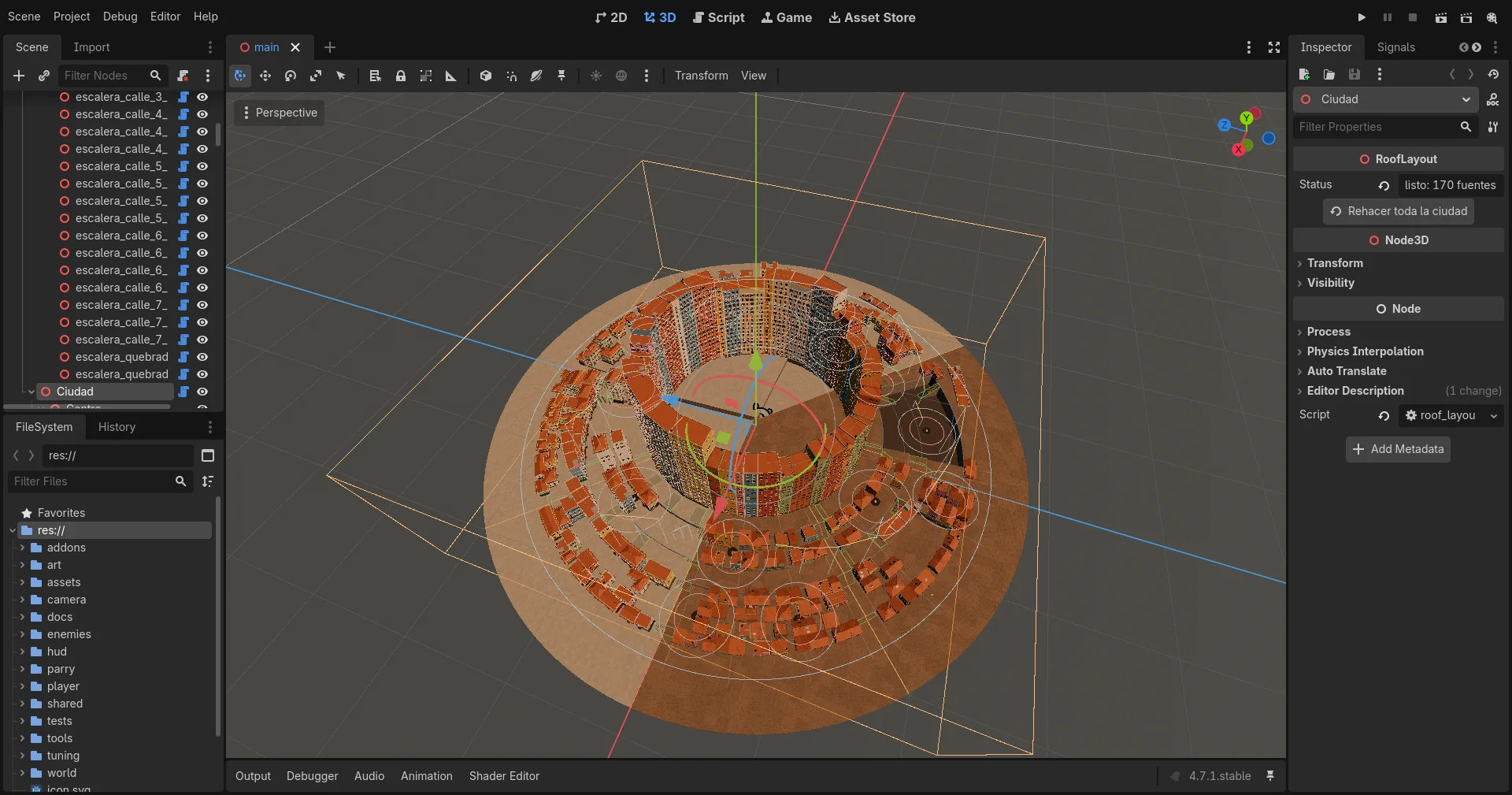
Task: Click the Use Local Space cube icon
Action: 486,76
